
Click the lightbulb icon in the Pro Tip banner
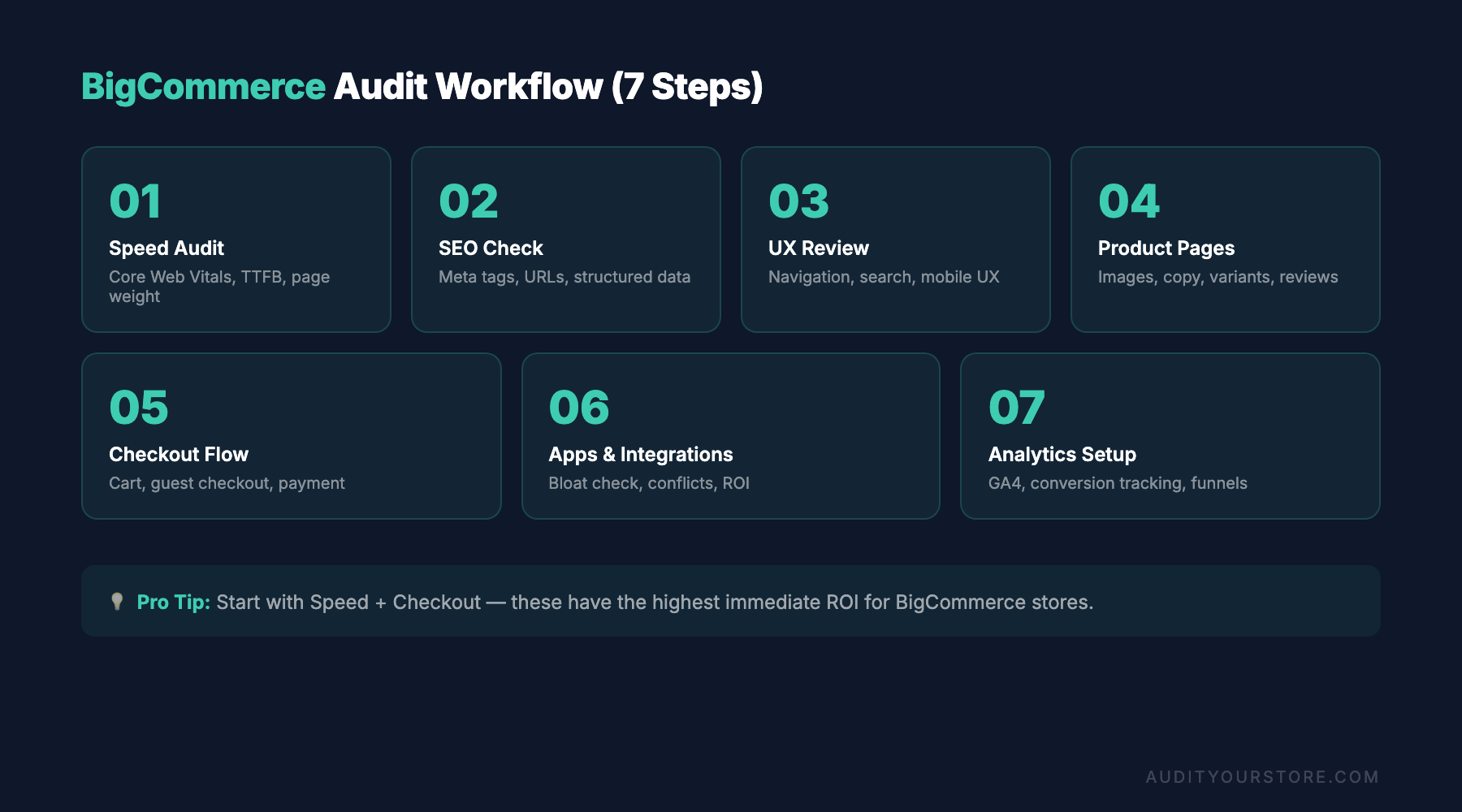(x=116, y=603)
